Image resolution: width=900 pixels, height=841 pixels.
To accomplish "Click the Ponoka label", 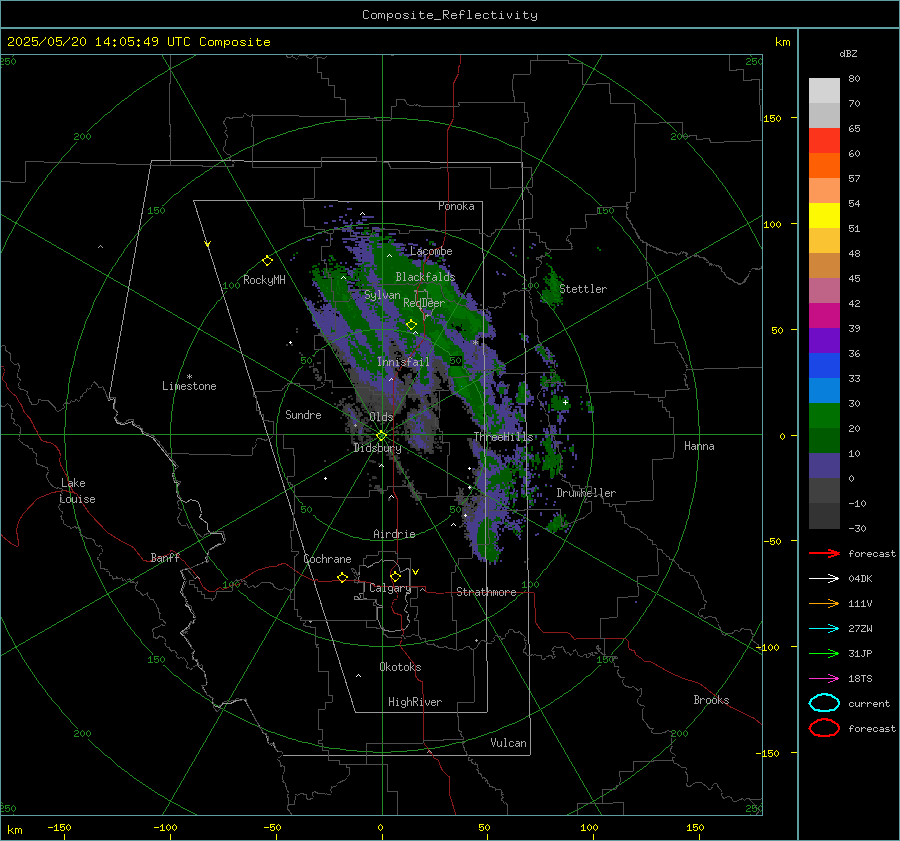I will click(x=456, y=206).
